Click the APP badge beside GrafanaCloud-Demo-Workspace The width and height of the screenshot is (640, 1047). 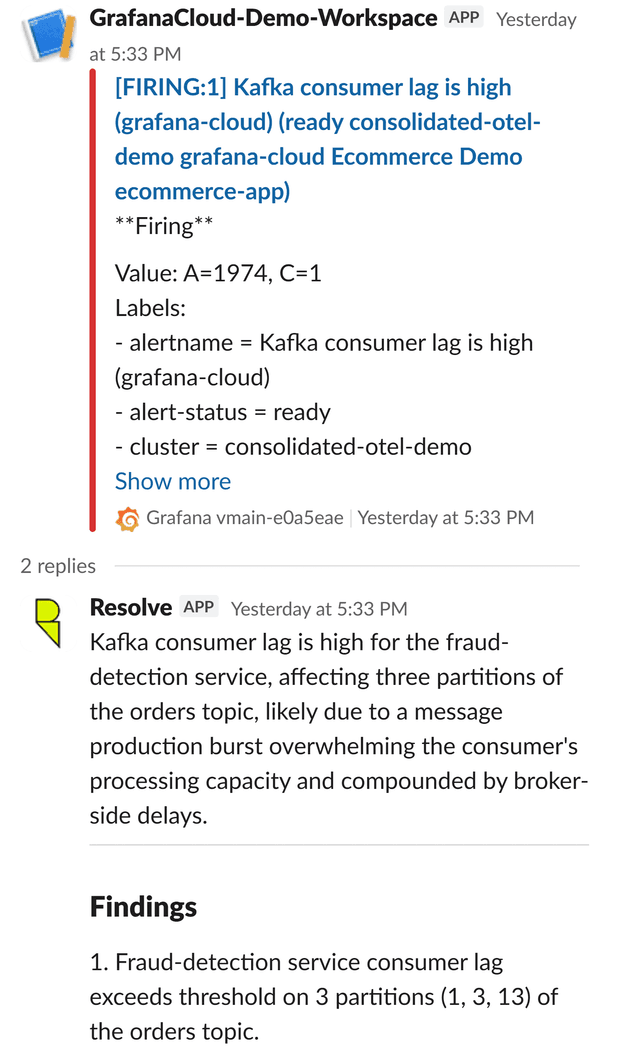click(x=463, y=17)
